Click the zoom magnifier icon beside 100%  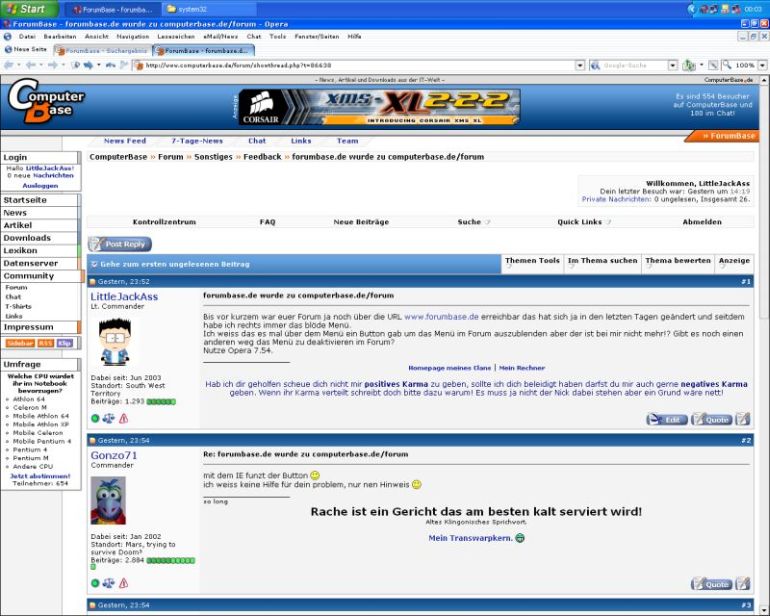click(727, 65)
